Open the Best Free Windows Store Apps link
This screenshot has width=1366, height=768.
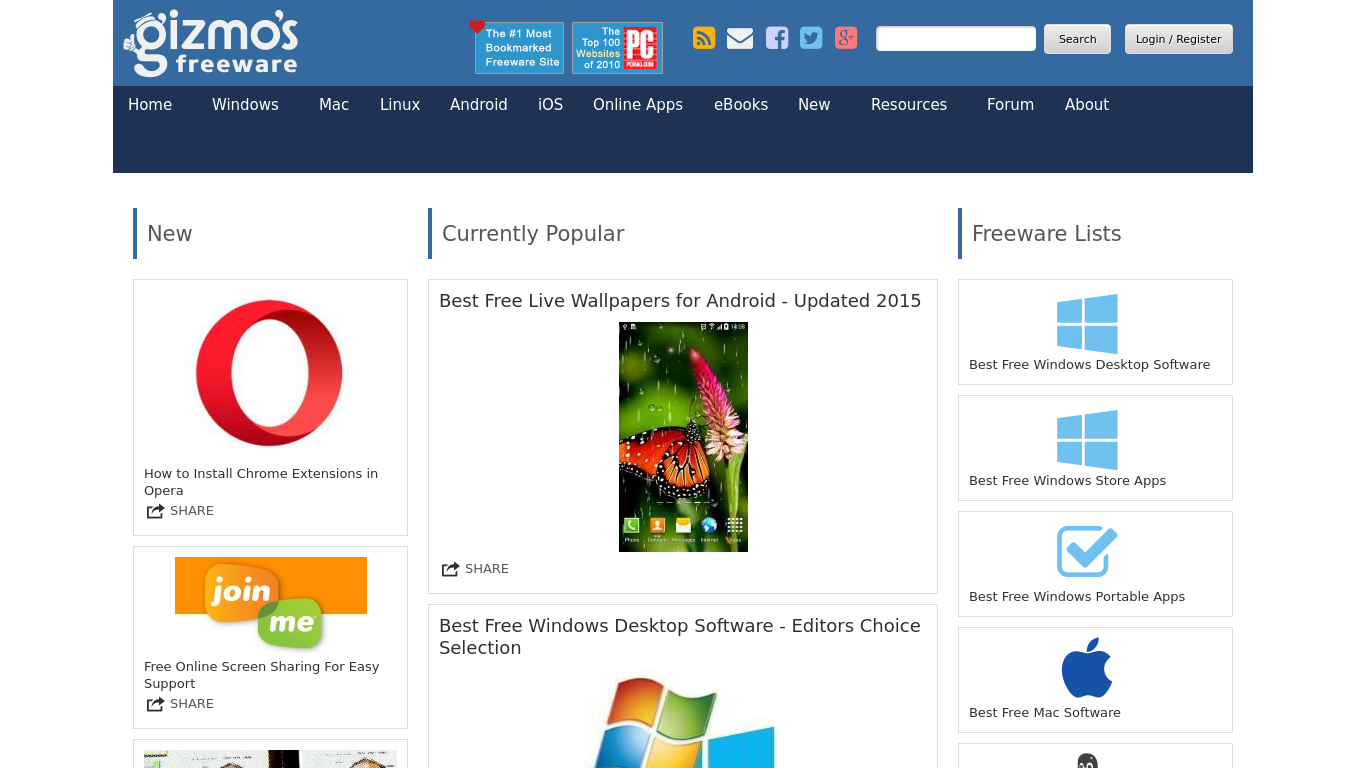coord(1068,481)
